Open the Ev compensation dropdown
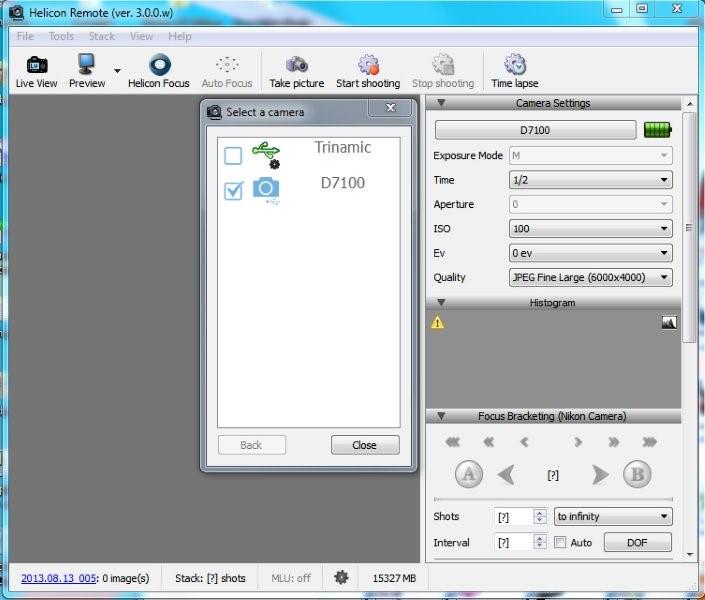The height and width of the screenshot is (600, 705). click(590, 253)
